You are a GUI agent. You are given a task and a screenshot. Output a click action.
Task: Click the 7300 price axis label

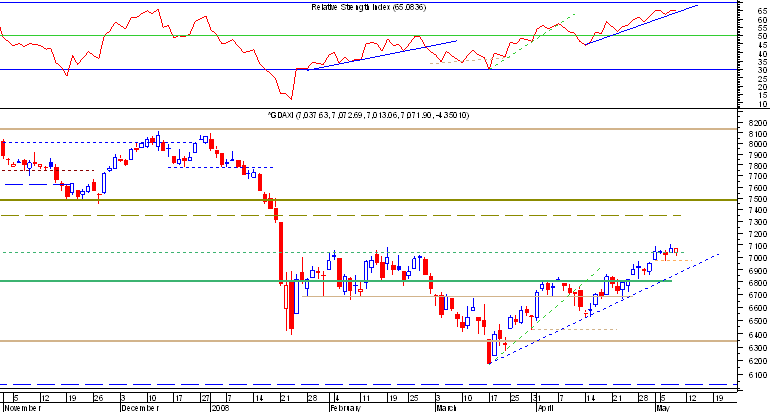pos(758,222)
